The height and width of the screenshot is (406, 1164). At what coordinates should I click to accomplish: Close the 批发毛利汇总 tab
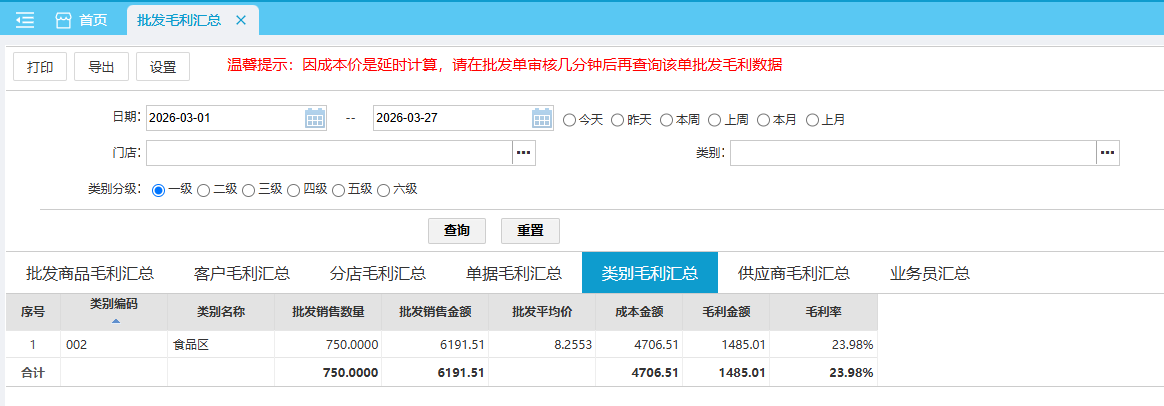point(240,20)
